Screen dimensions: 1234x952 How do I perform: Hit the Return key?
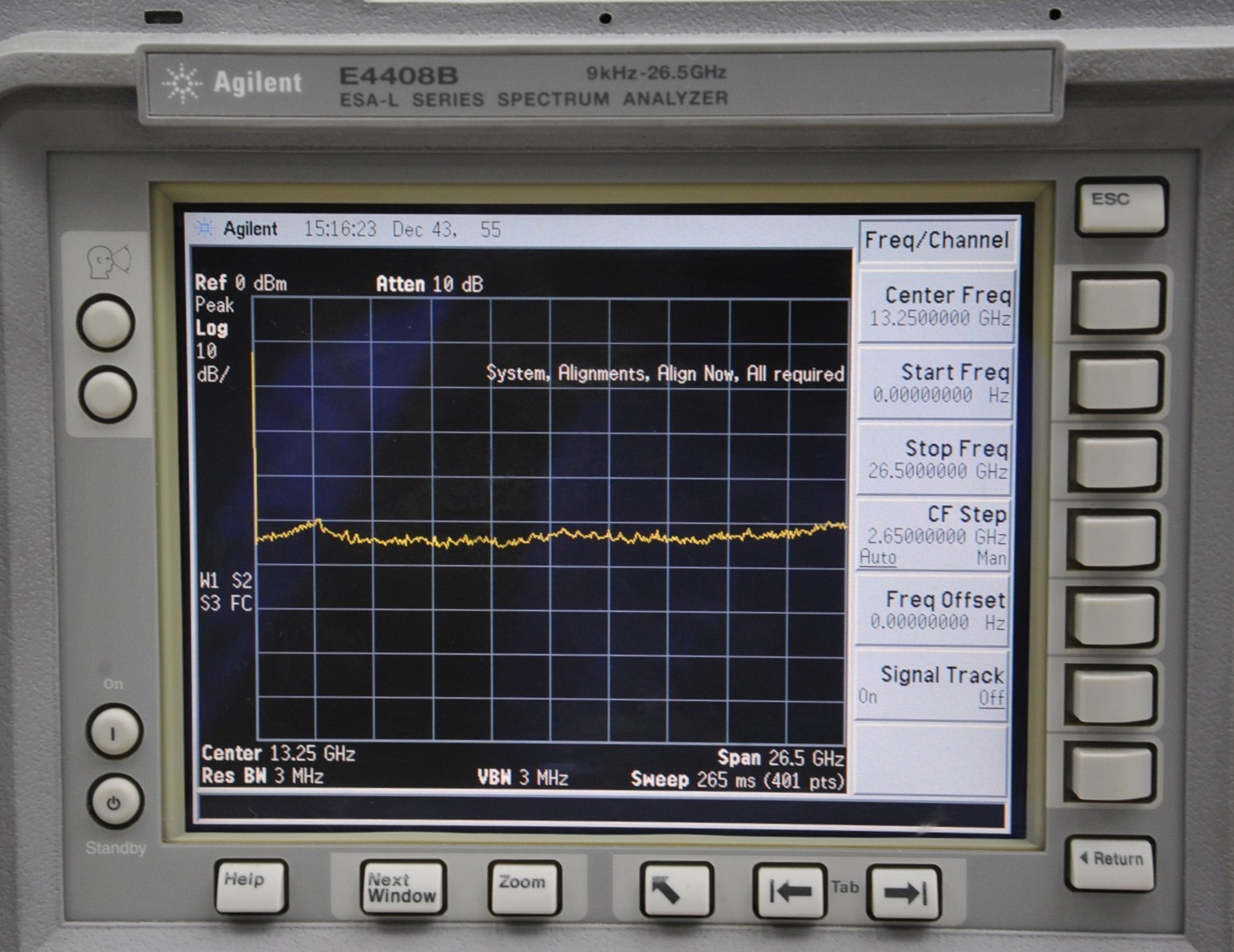point(1111,863)
